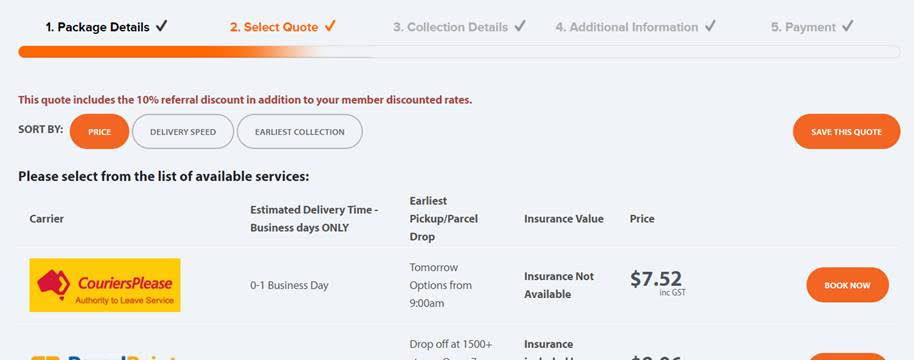
Task: Click the checkmark beside Collection Details
Action: click(520, 26)
